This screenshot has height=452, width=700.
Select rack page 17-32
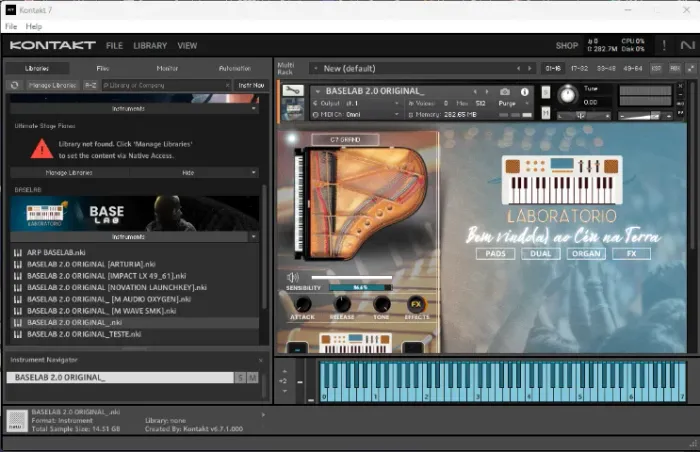pyautogui.click(x=579, y=68)
